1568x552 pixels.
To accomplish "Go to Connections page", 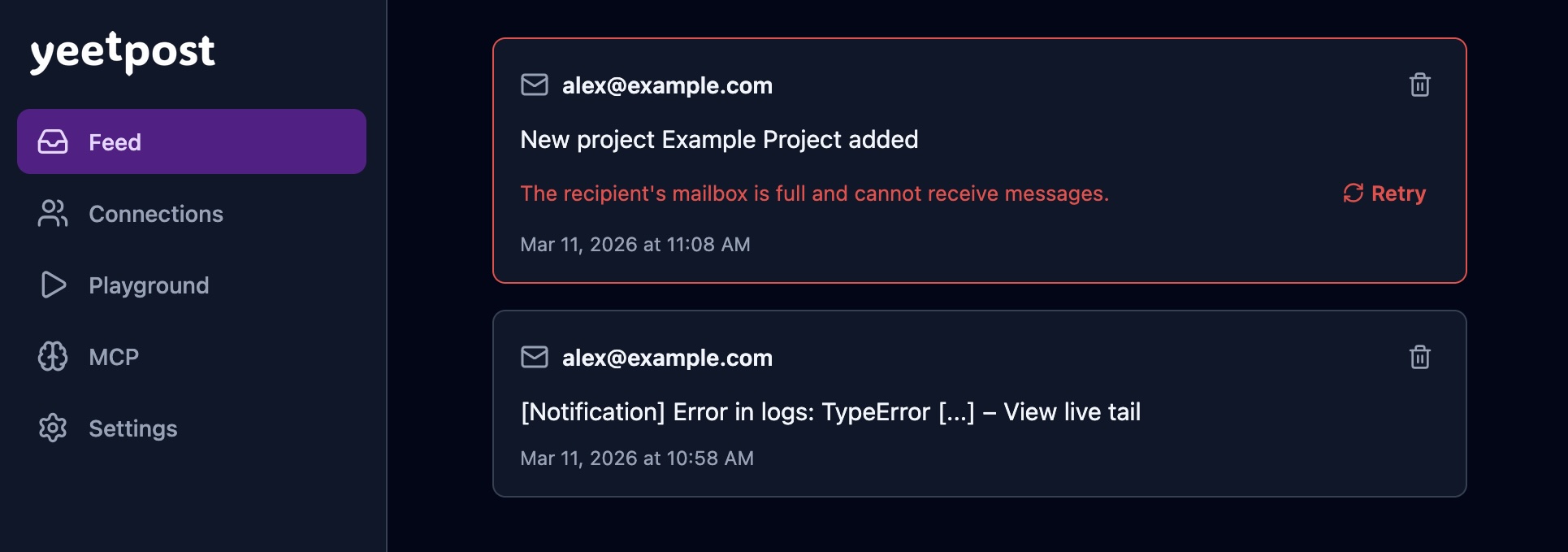I will click(x=155, y=214).
